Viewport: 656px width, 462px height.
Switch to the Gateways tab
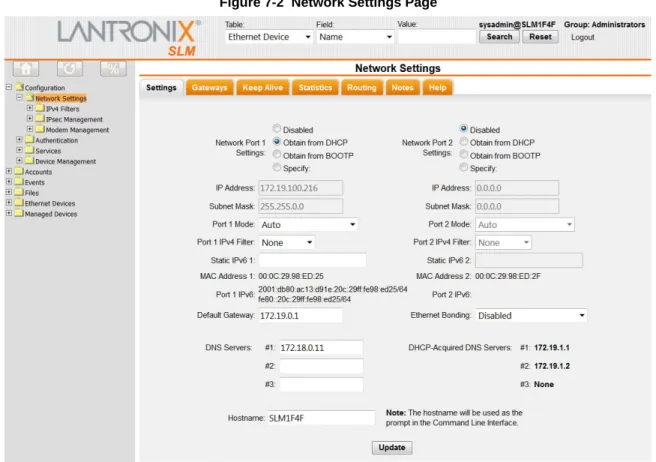[x=209, y=87]
